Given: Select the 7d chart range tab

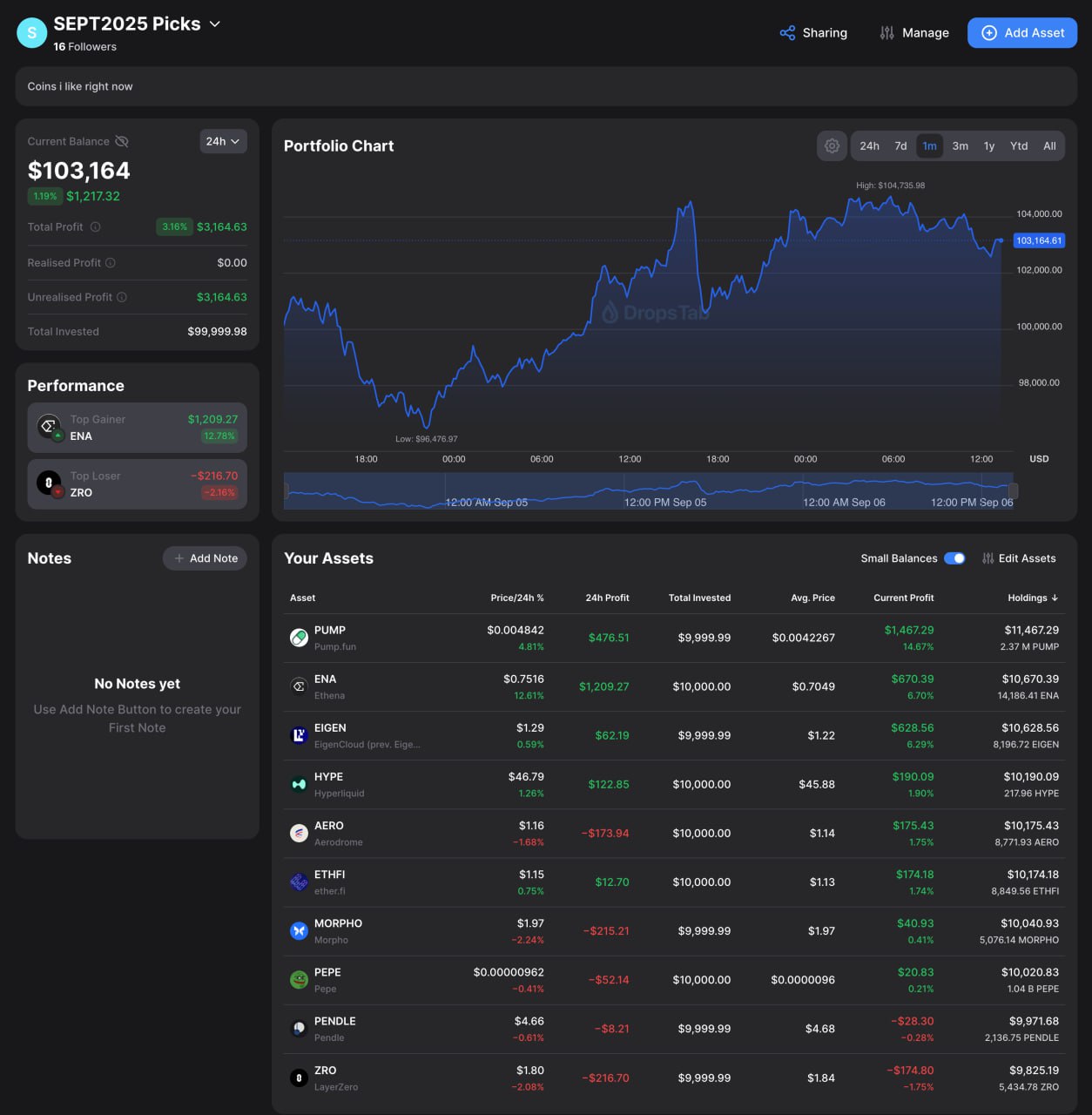Looking at the screenshot, I should [x=900, y=146].
